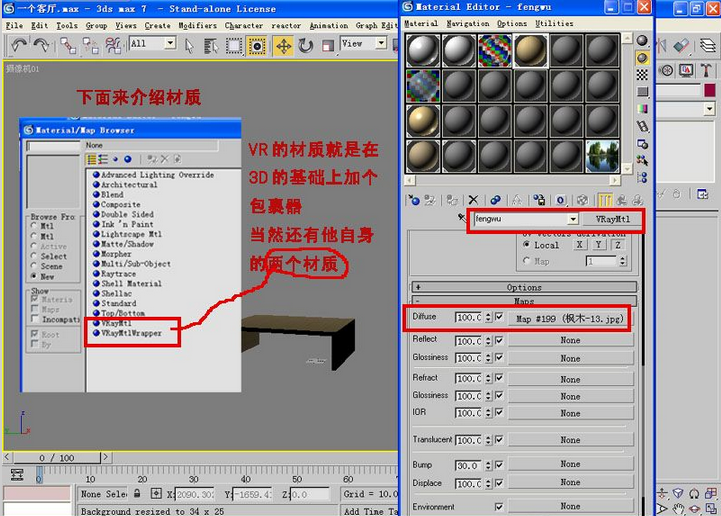Toggle the Translucent map checkbox

[499, 440]
